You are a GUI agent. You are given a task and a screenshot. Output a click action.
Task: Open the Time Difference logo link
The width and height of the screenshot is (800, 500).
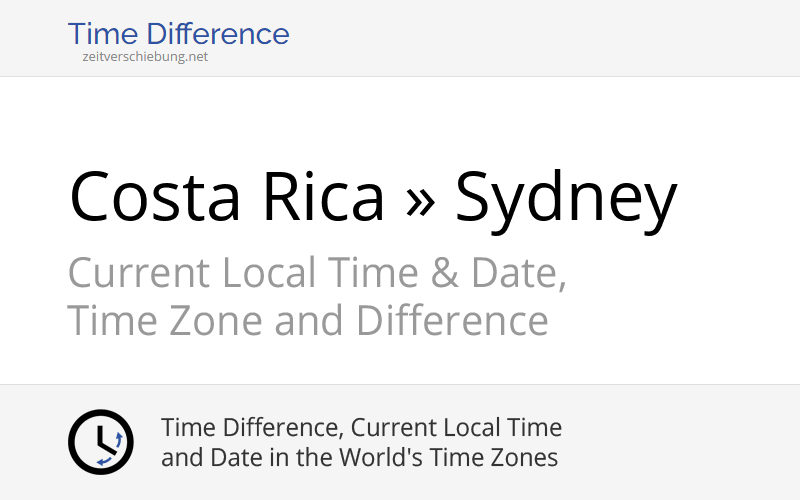(x=178, y=35)
